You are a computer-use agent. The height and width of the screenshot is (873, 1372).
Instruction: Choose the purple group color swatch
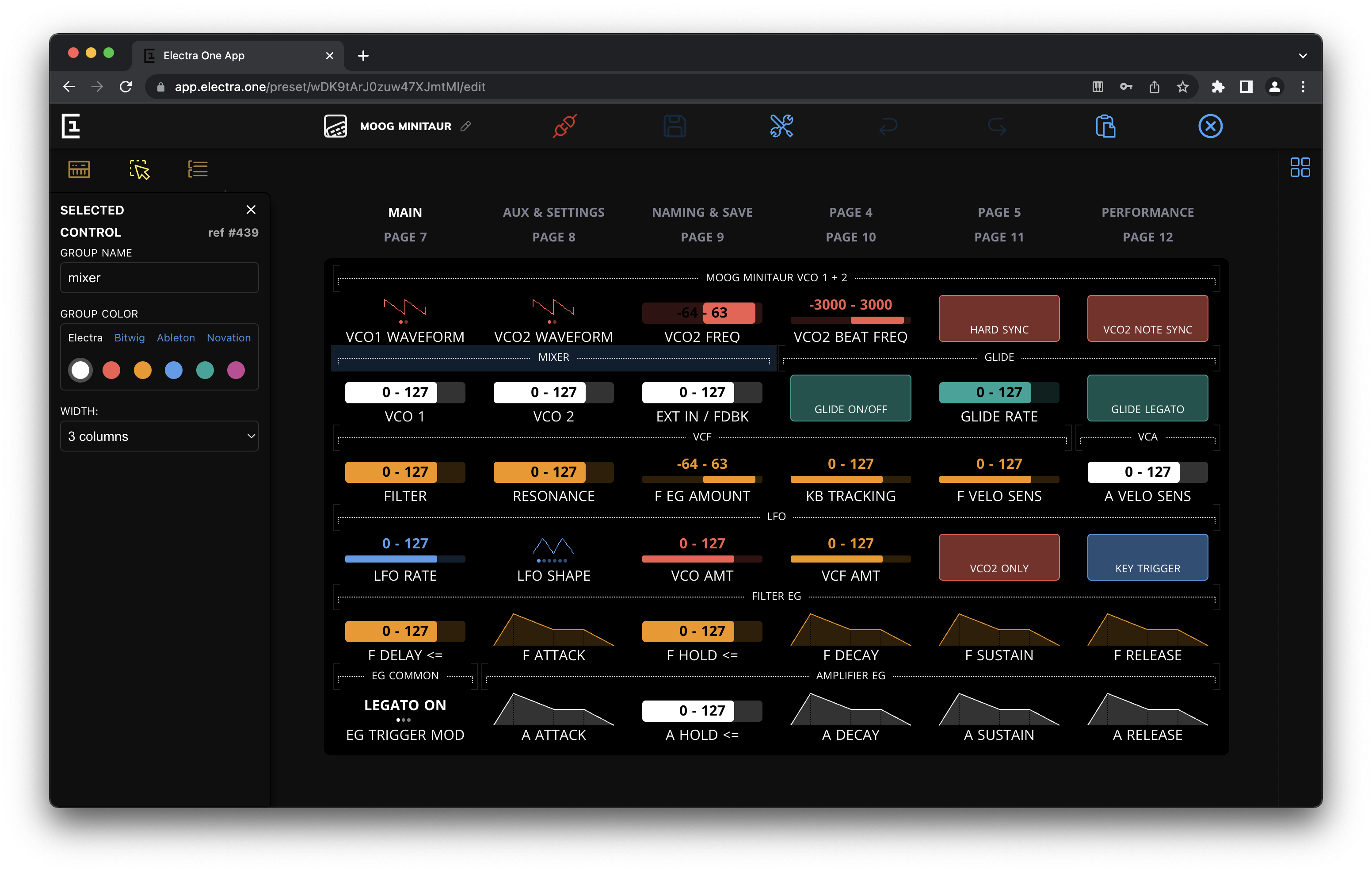point(236,371)
